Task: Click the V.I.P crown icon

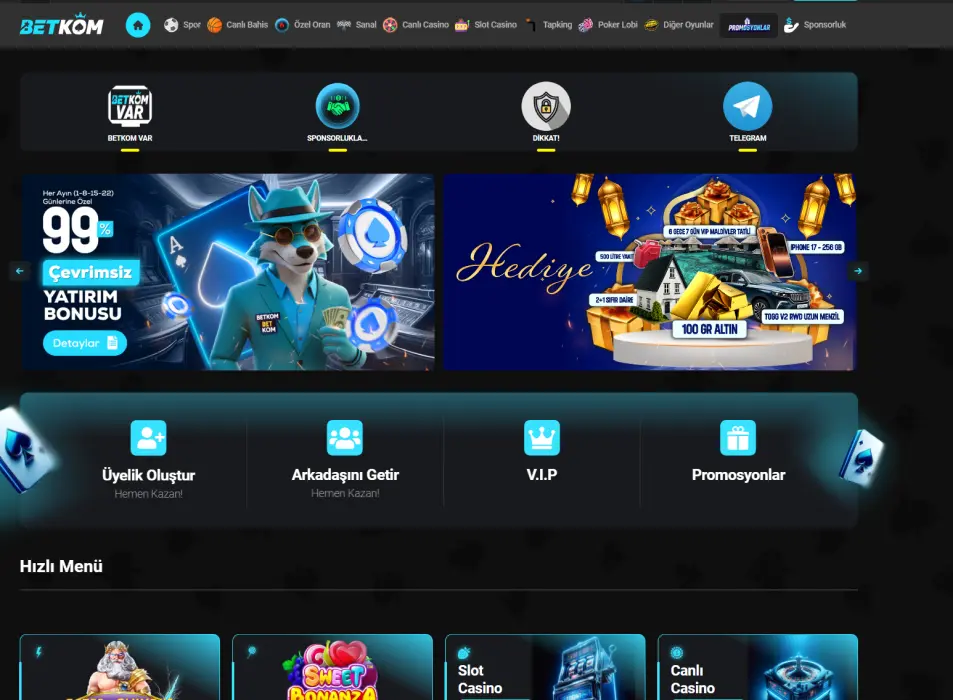Action: point(542,438)
